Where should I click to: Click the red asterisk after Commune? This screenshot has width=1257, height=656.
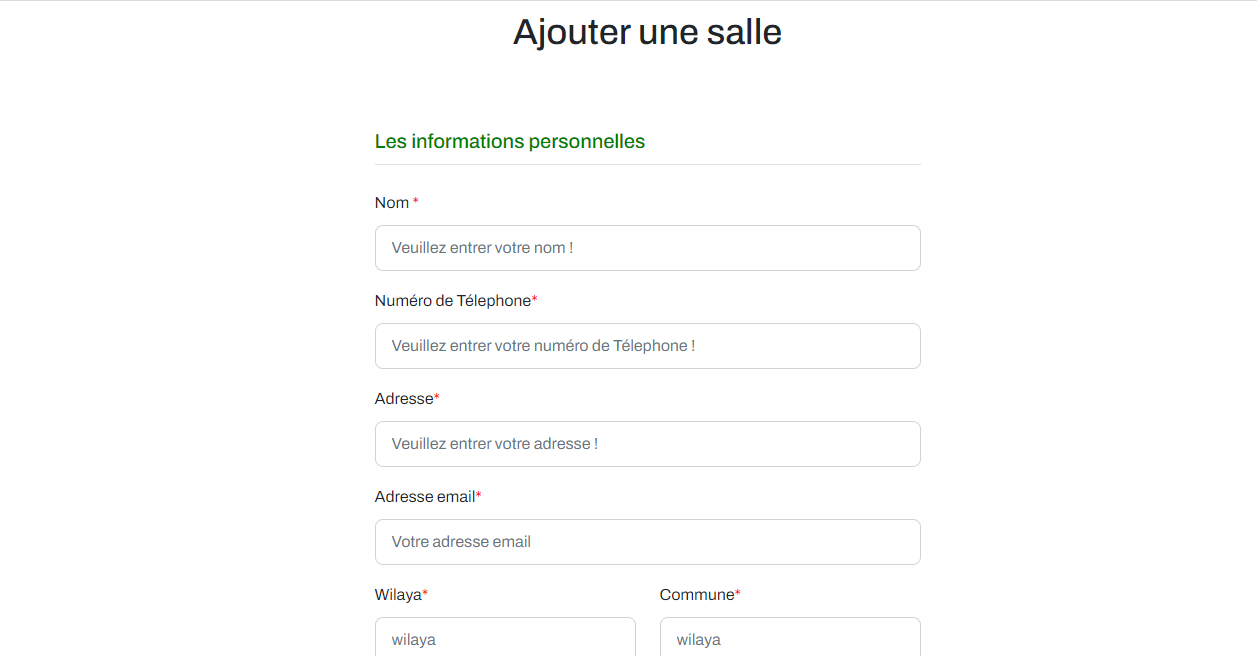click(738, 594)
